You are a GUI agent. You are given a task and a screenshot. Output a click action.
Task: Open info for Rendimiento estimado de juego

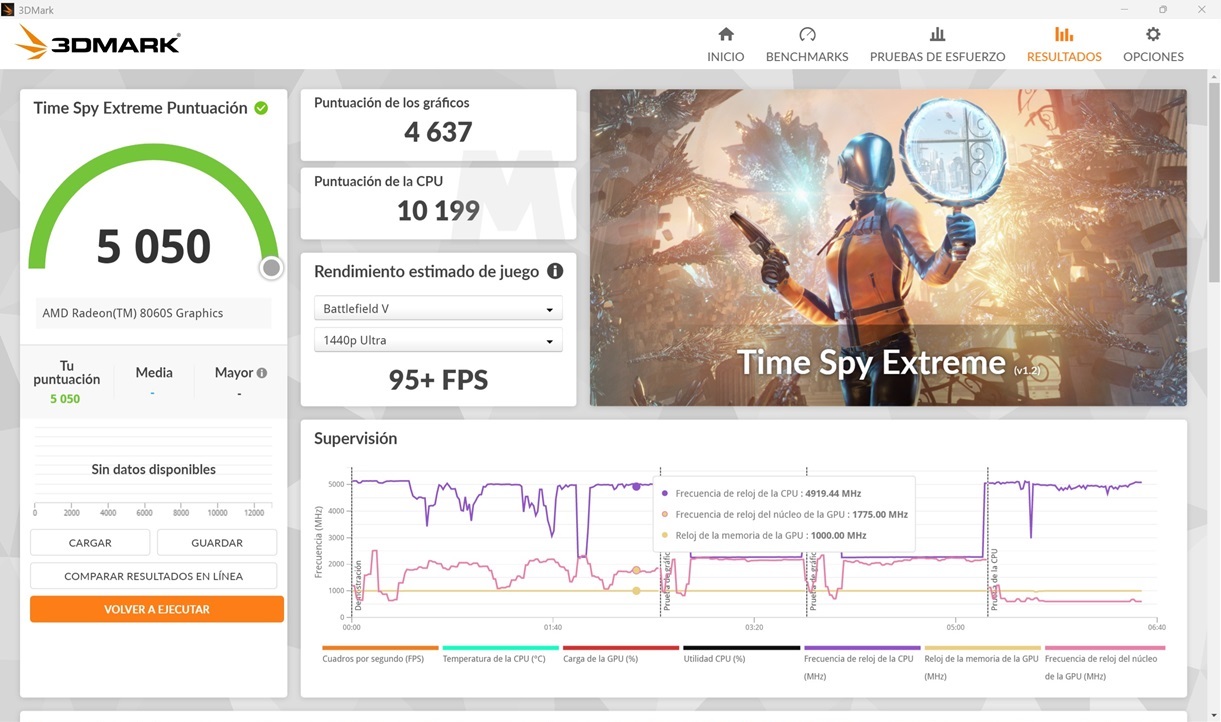pyautogui.click(x=556, y=271)
